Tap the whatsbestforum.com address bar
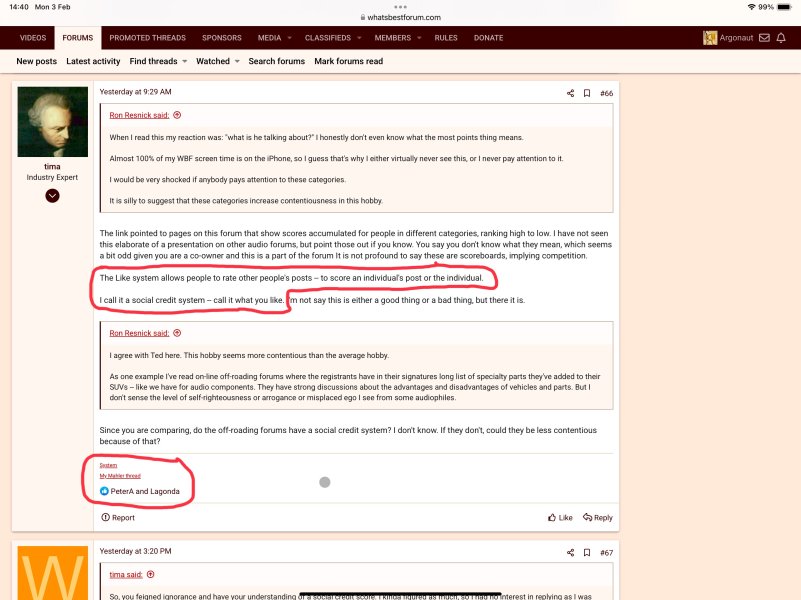Viewport: 801px width, 600px height. click(400, 17)
